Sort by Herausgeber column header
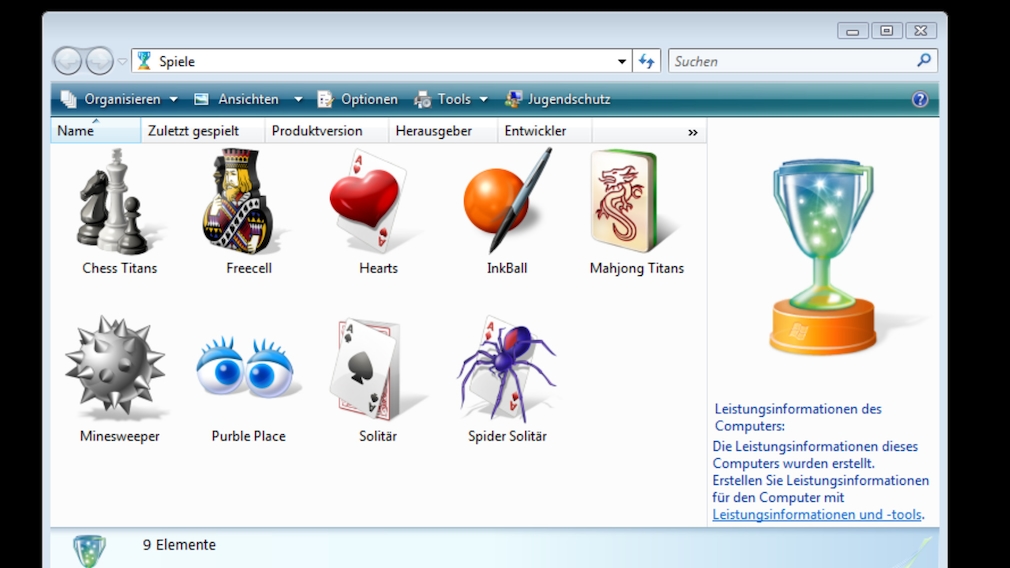The image size is (1010, 568). pyautogui.click(x=443, y=131)
